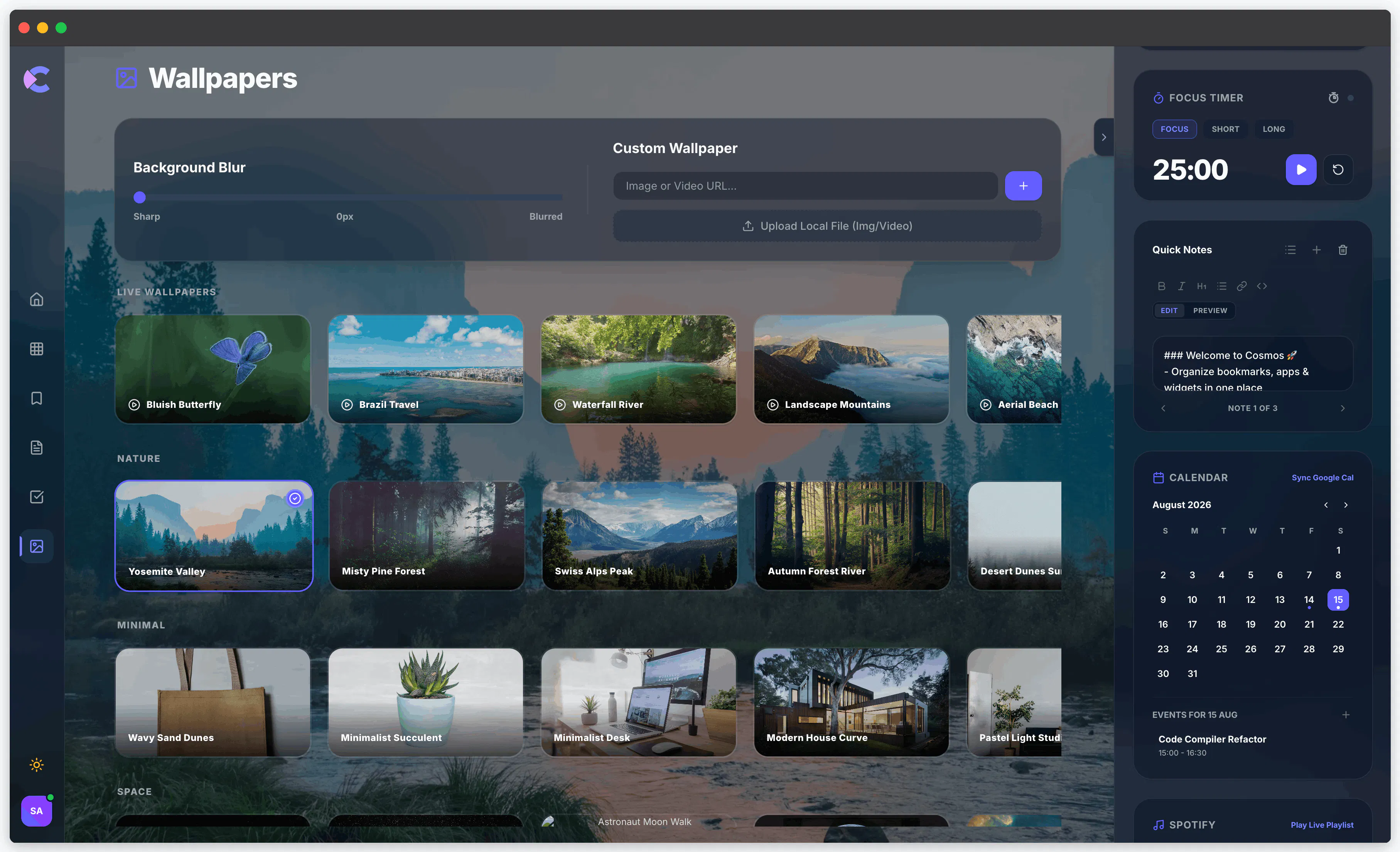Click Upload Local File button
Viewport: 1400px width, 852px height.
[827, 226]
